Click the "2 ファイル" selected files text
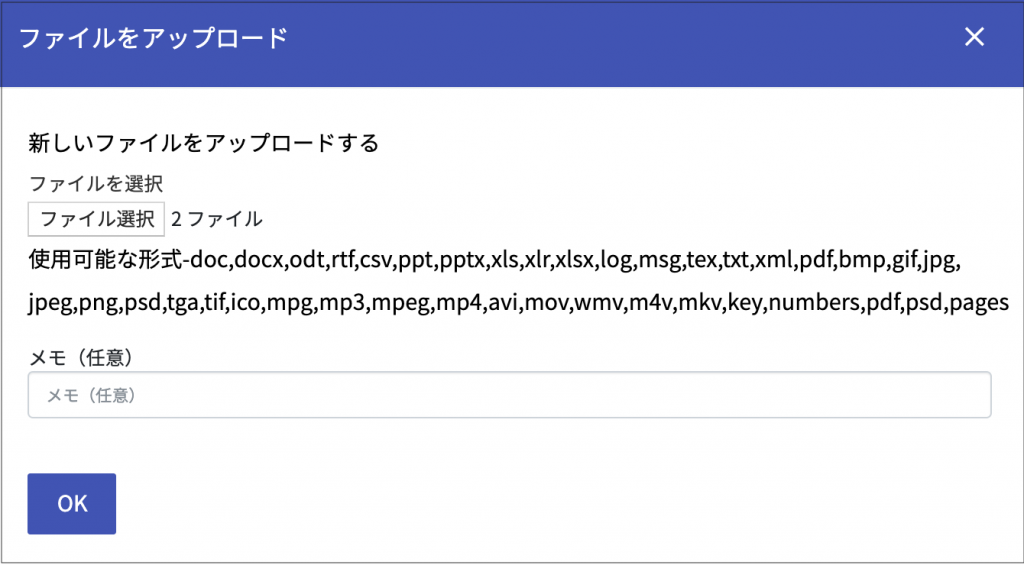Viewport: 1024px width, 565px height. [217, 219]
